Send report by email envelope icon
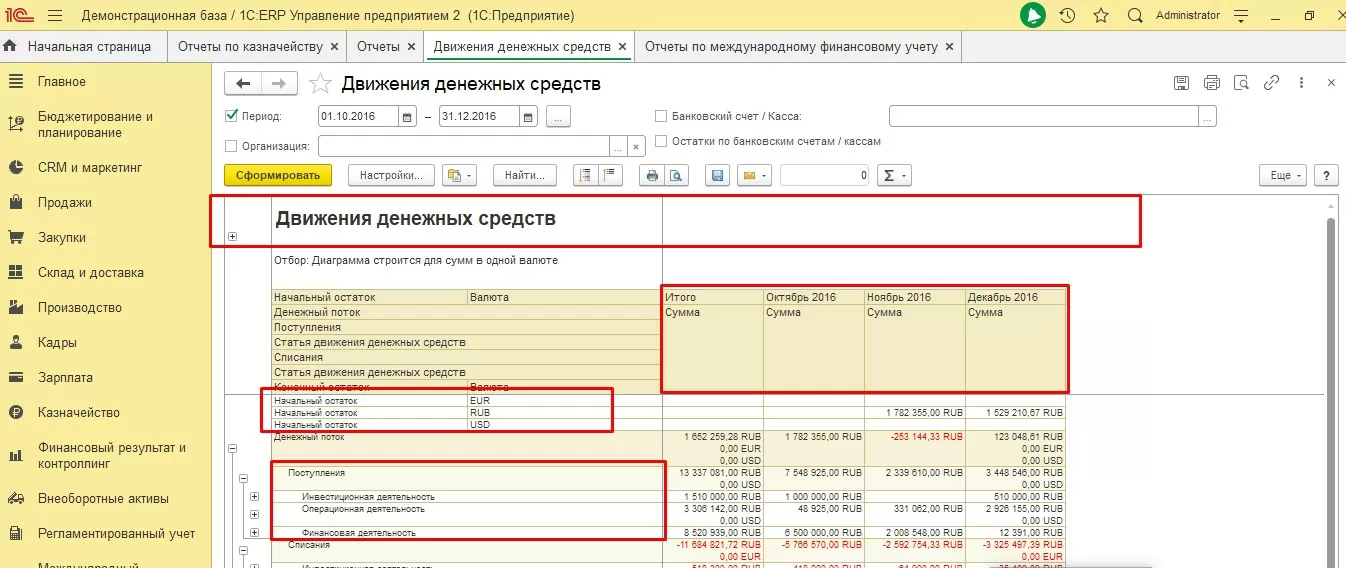 pyautogui.click(x=754, y=175)
